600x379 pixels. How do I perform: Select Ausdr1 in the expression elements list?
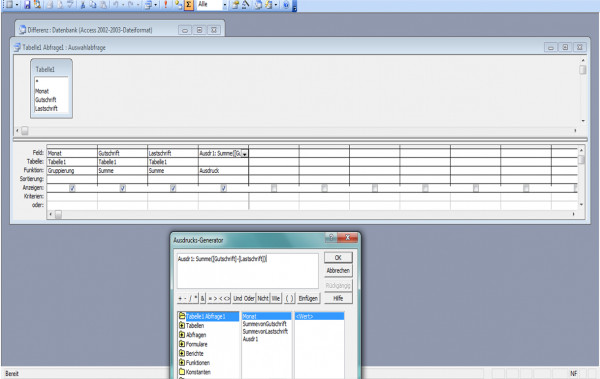pyautogui.click(x=250, y=339)
